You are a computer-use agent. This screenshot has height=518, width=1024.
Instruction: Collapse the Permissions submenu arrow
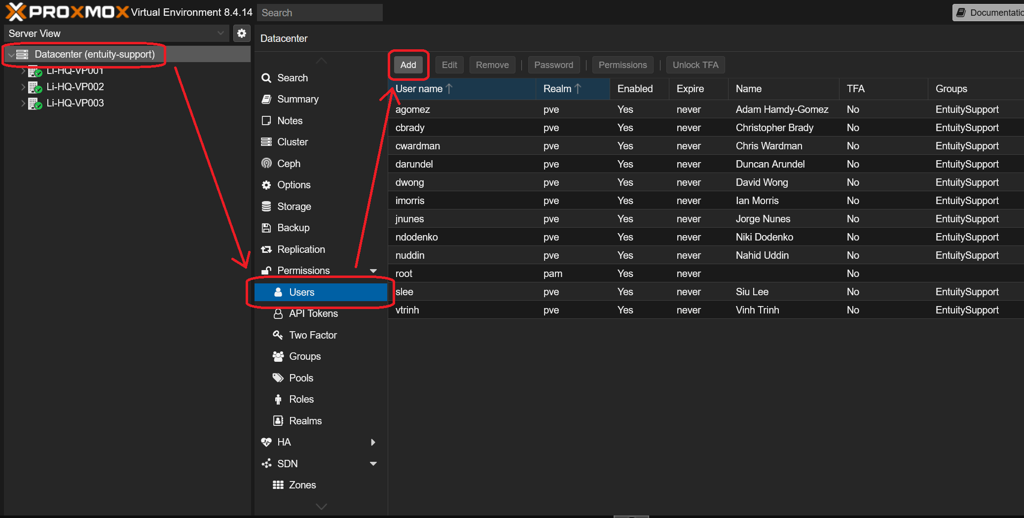[x=373, y=271]
